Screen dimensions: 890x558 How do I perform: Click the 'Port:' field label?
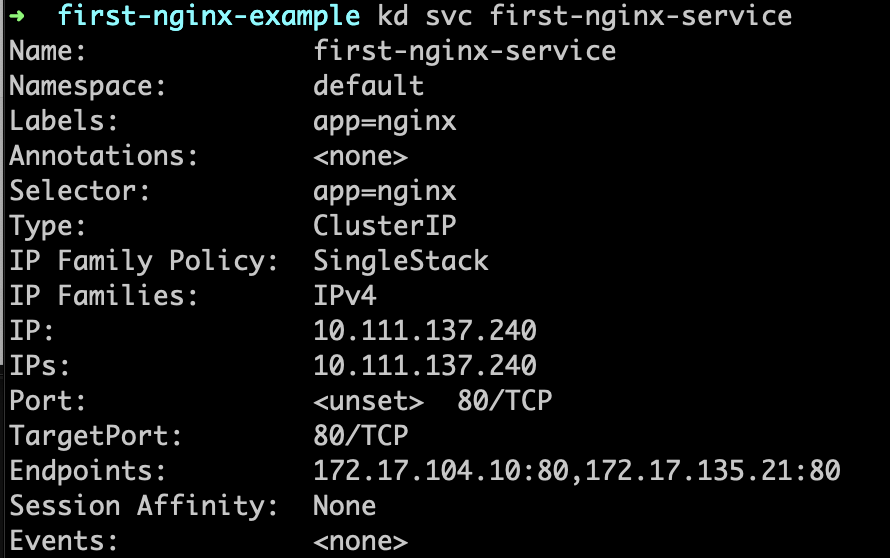click(48, 401)
